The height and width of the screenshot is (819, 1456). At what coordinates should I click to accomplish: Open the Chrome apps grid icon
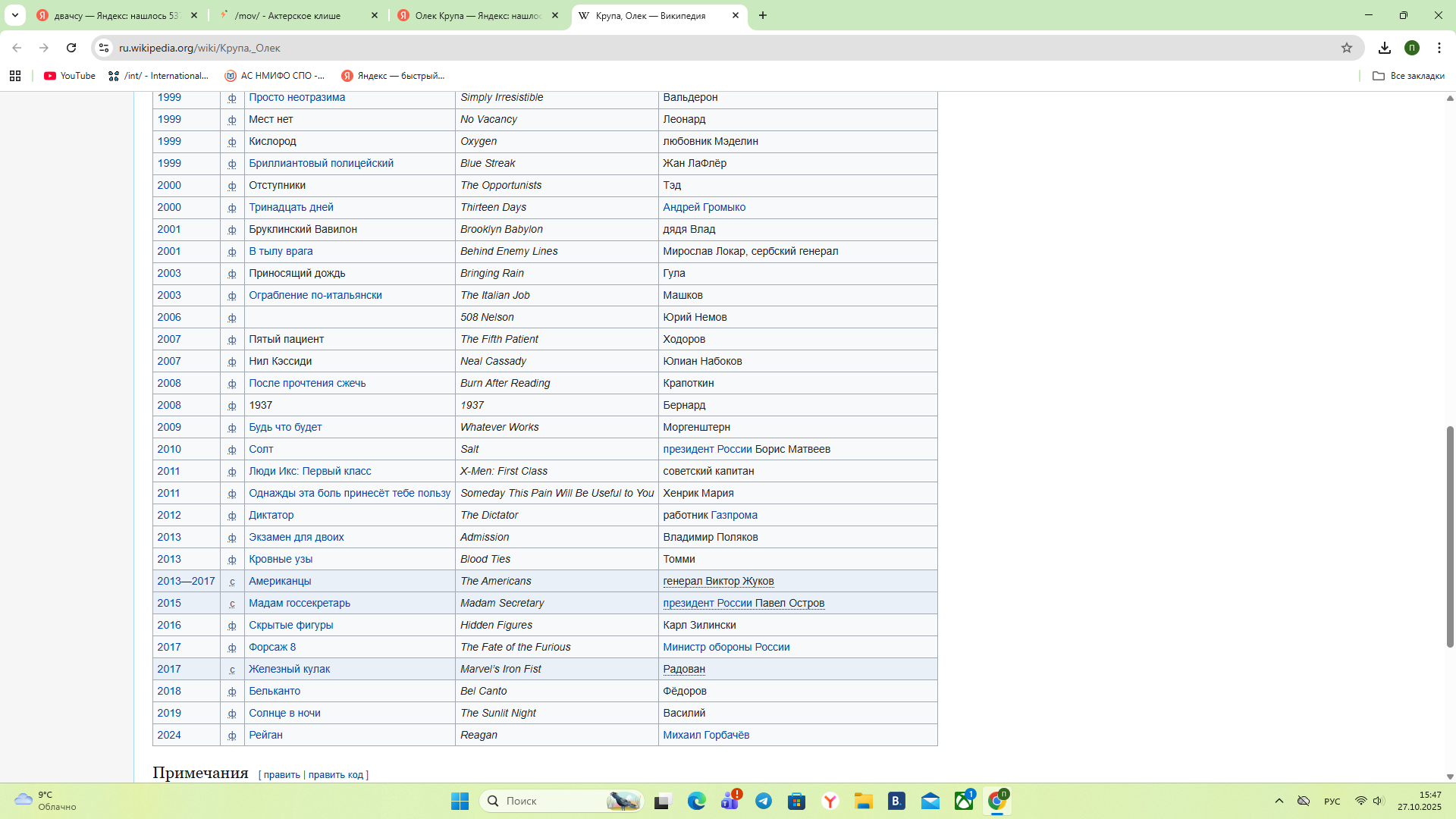(x=15, y=76)
